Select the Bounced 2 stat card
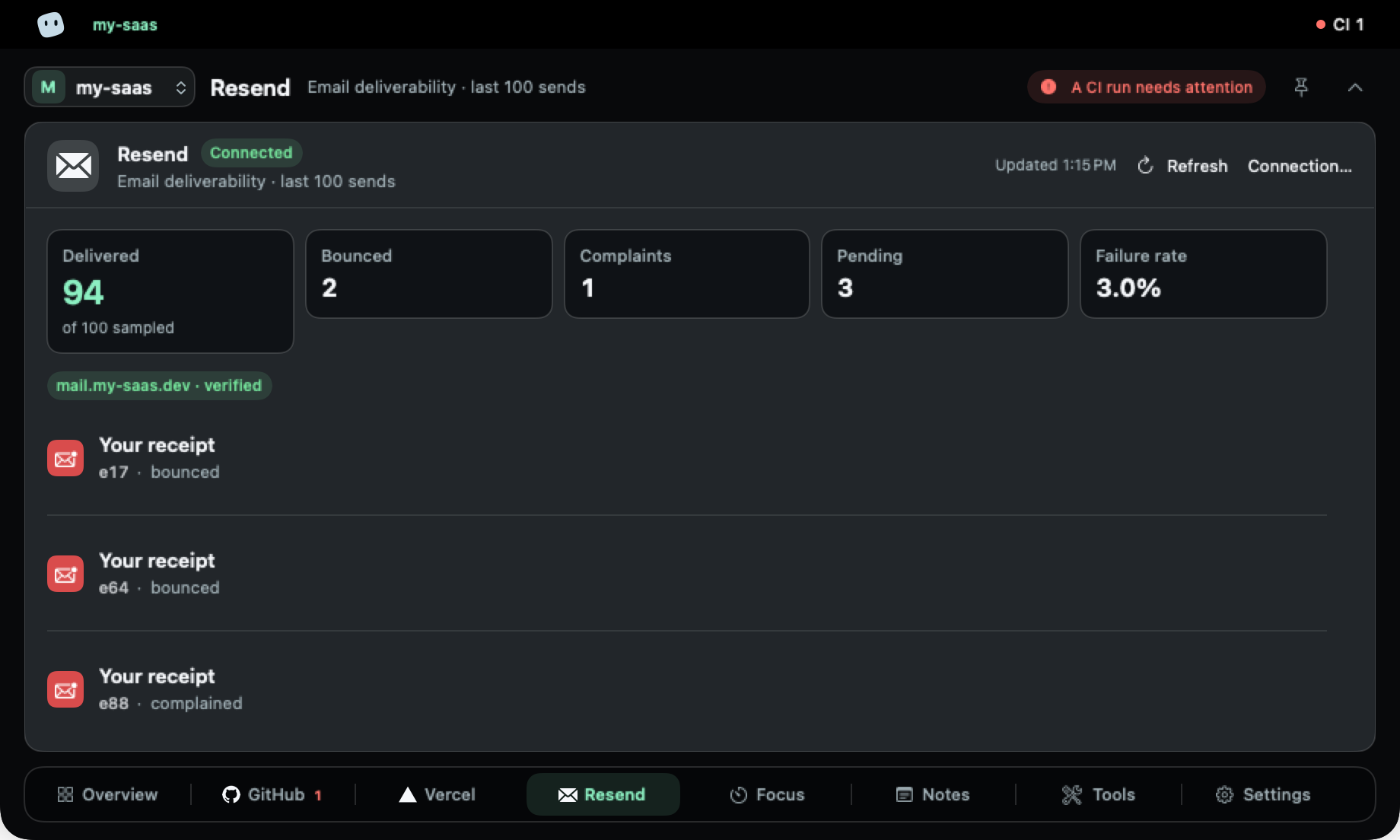This screenshot has height=840, width=1400. (x=428, y=274)
